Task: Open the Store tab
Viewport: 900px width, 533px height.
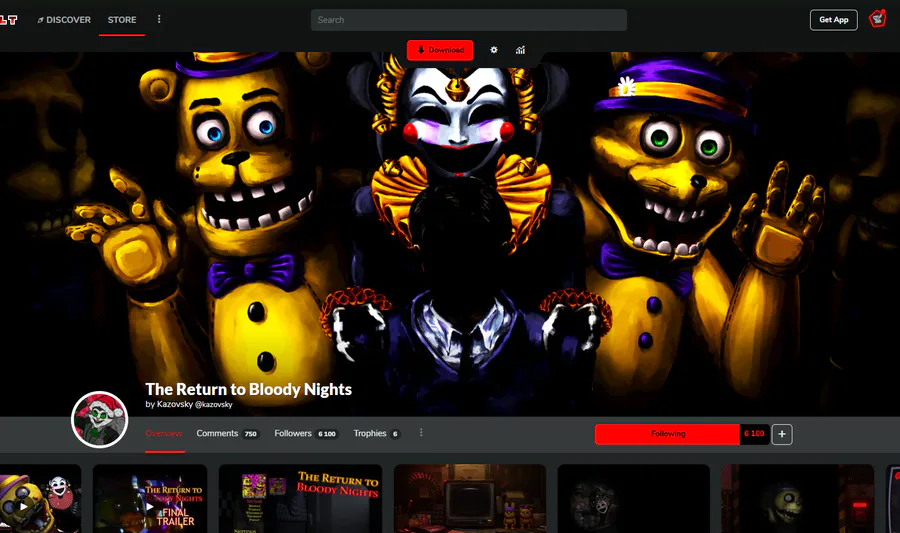Action: (x=122, y=20)
